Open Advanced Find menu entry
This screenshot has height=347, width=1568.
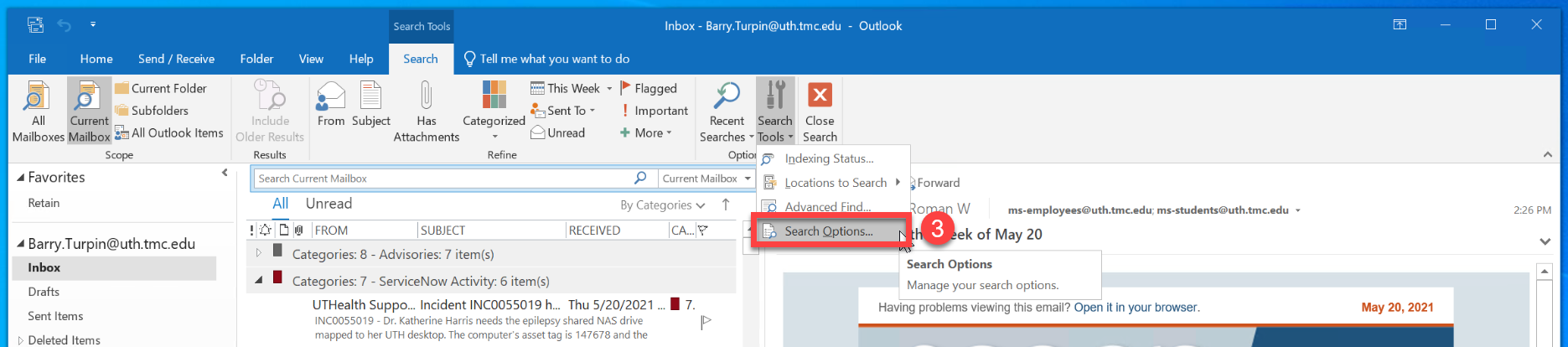(x=827, y=207)
